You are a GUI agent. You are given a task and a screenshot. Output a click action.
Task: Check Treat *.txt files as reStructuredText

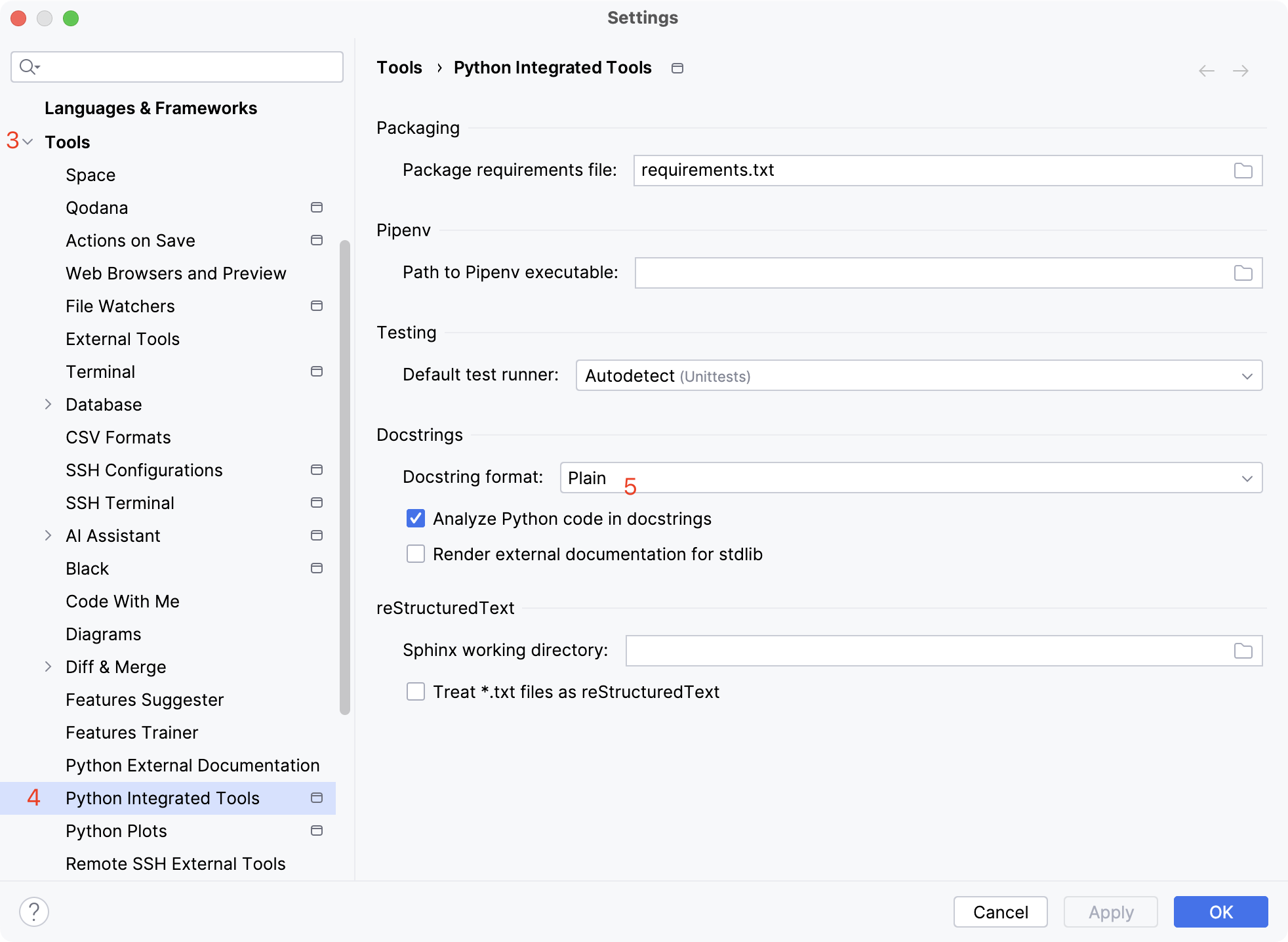tap(416, 691)
